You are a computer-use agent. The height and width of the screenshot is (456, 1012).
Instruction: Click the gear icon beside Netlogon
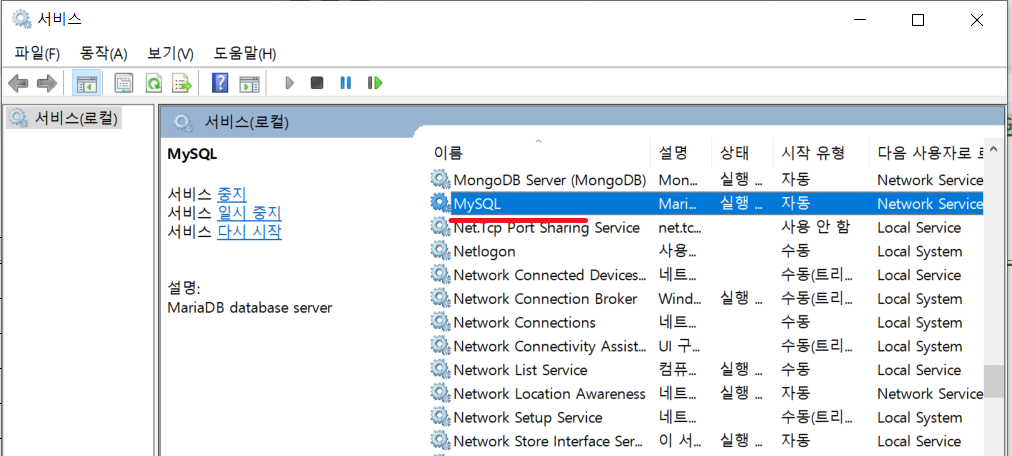pos(440,250)
